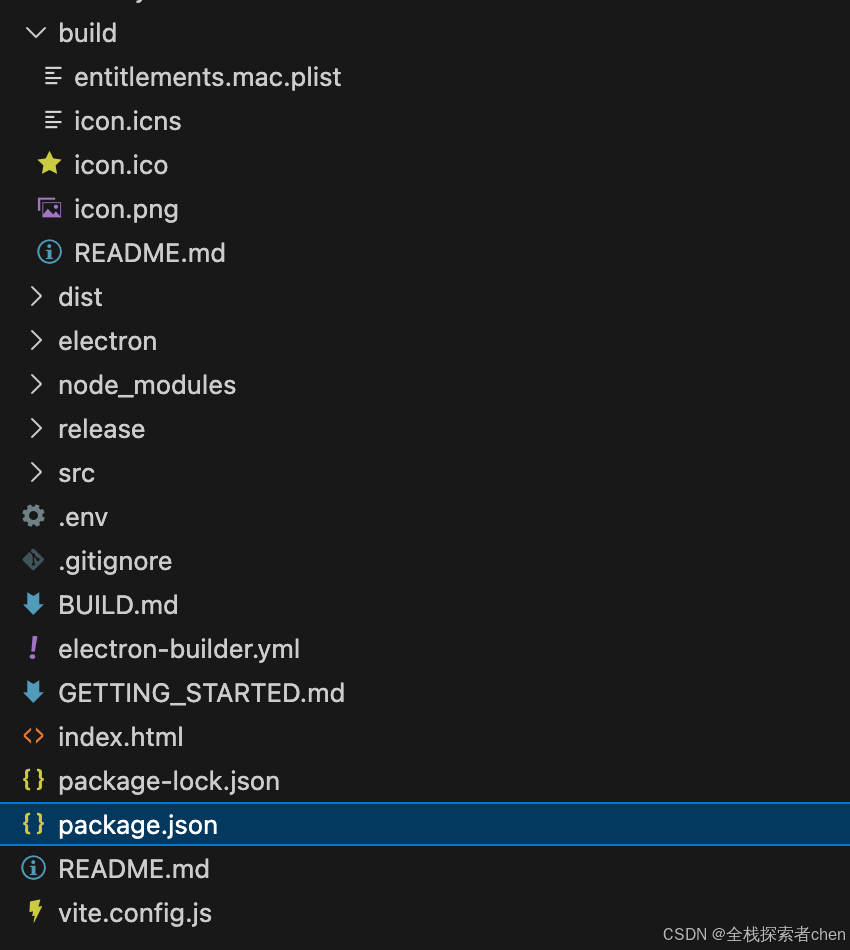Click the YAML icon for electron-builder.yml
Screen dimensions: 850x950
33,648
